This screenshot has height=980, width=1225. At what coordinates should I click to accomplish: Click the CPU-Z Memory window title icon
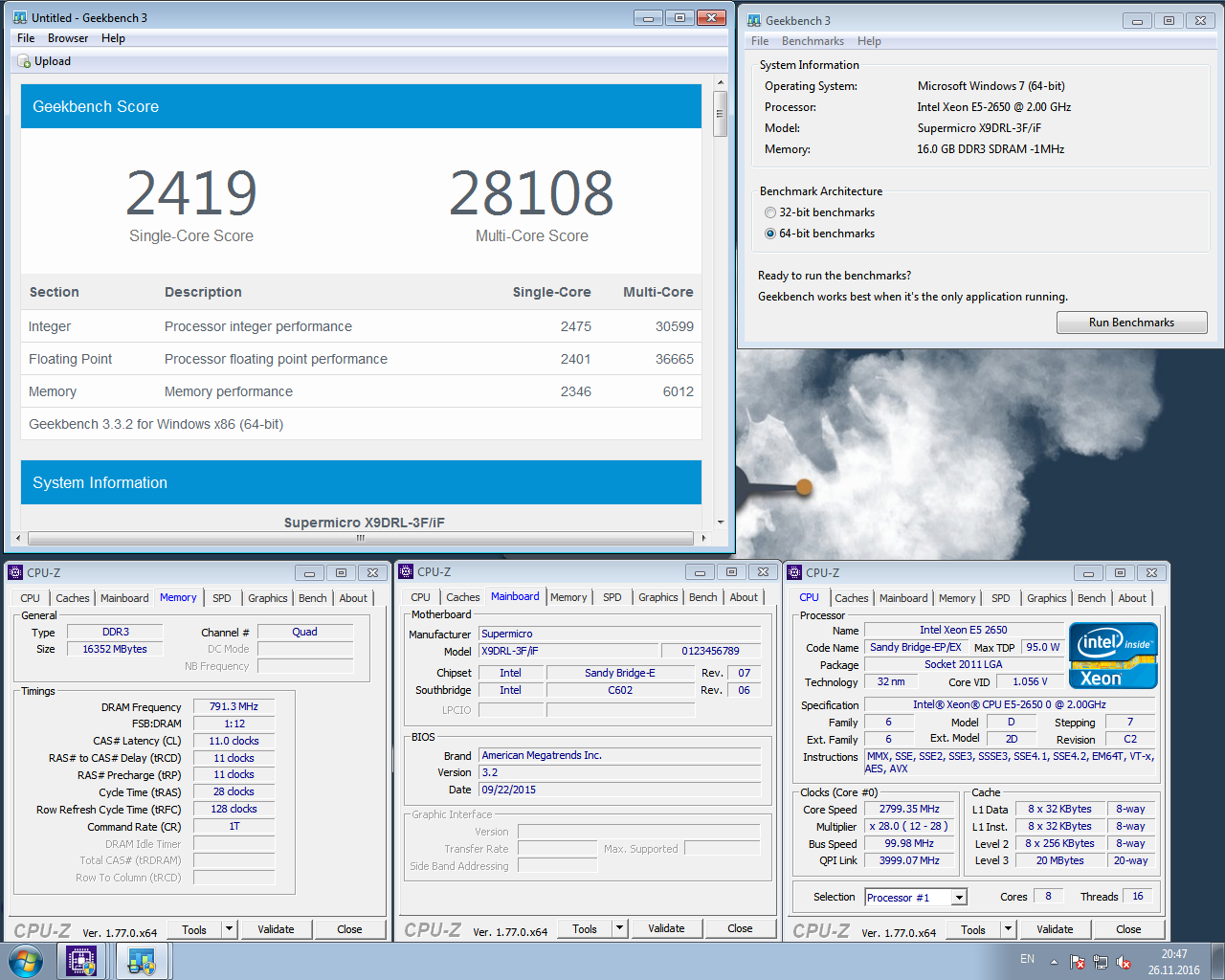tap(15, 572)
